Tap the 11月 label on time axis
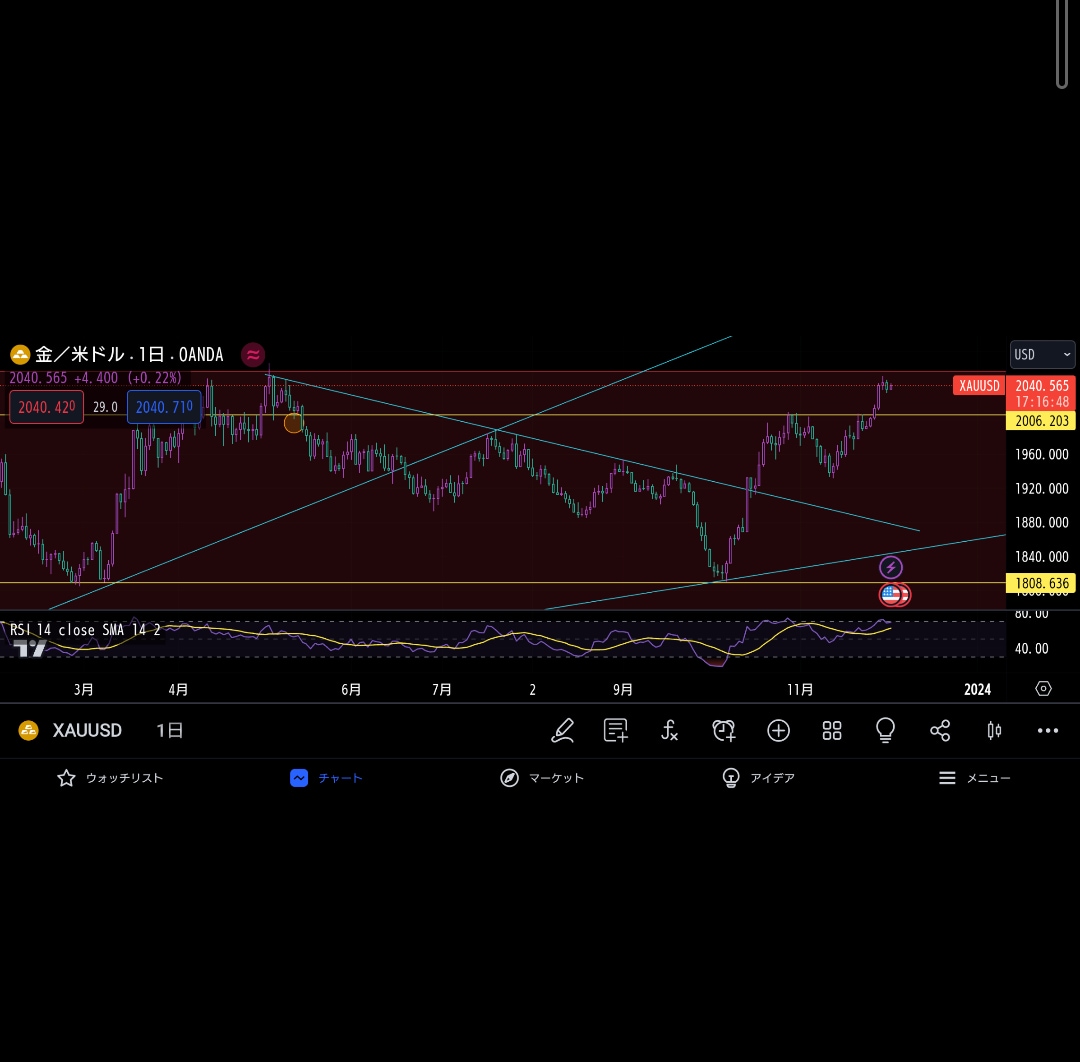1080x1062 pixels. point(800,689)
